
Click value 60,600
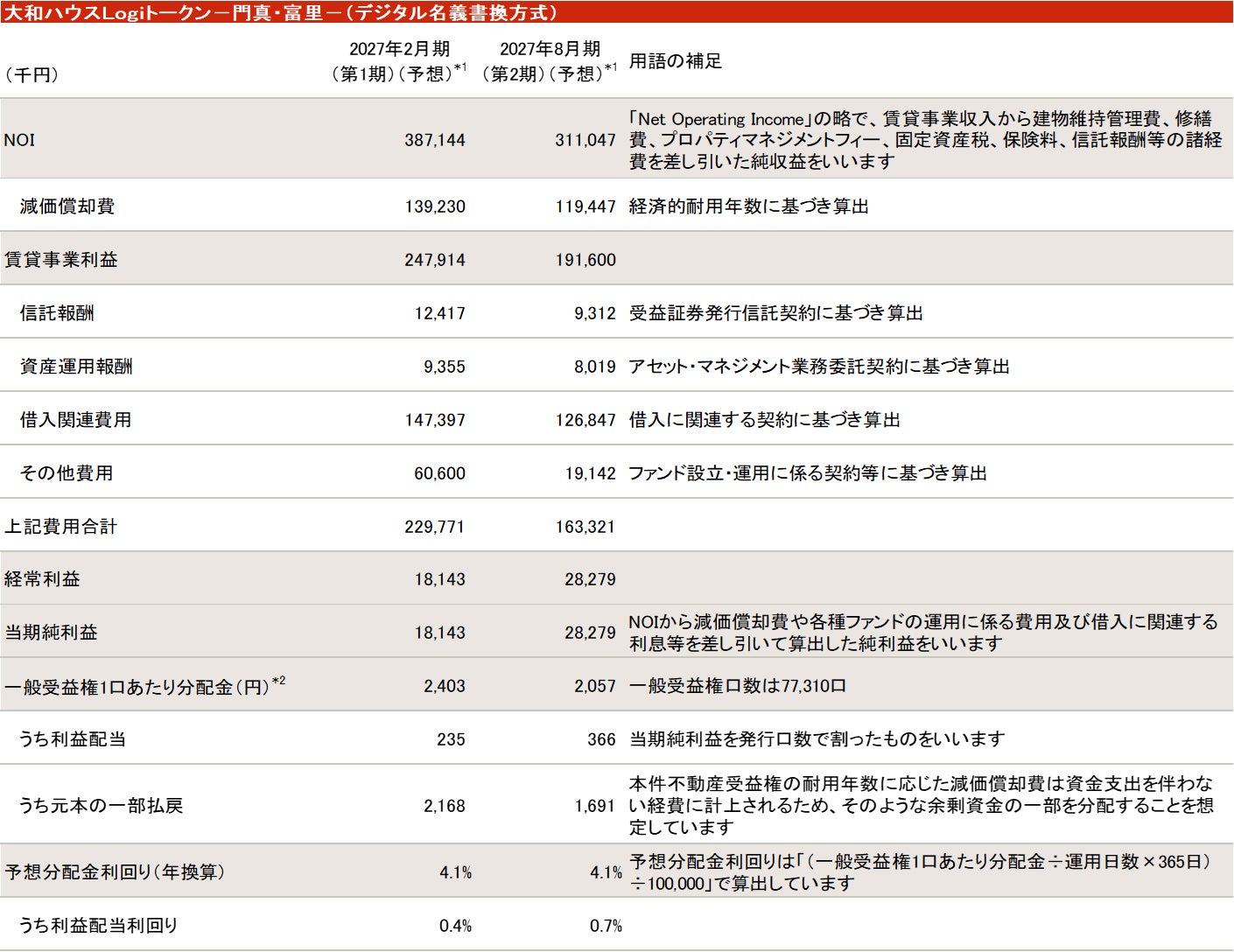[x=439, y=473]
